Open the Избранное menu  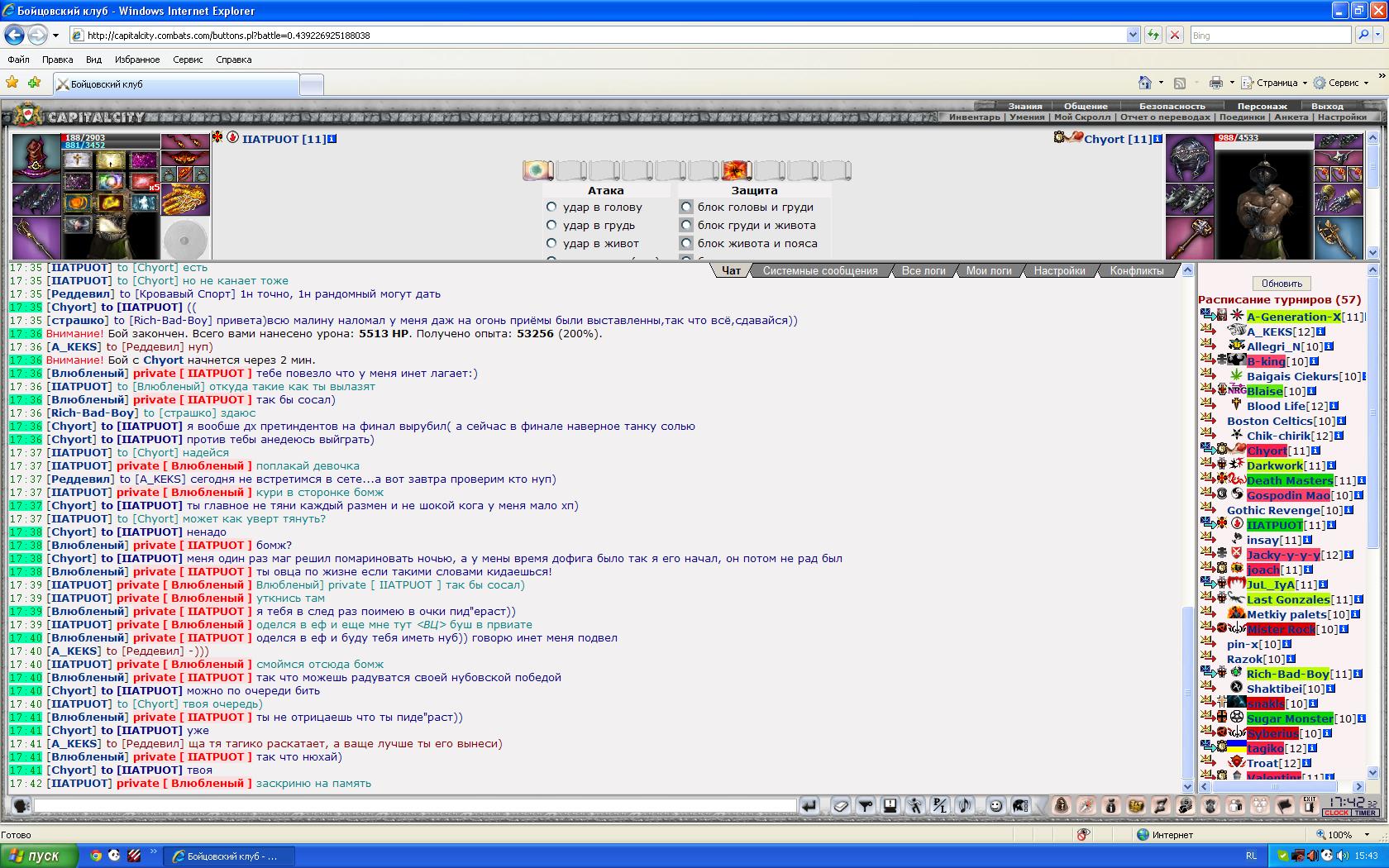137,60
